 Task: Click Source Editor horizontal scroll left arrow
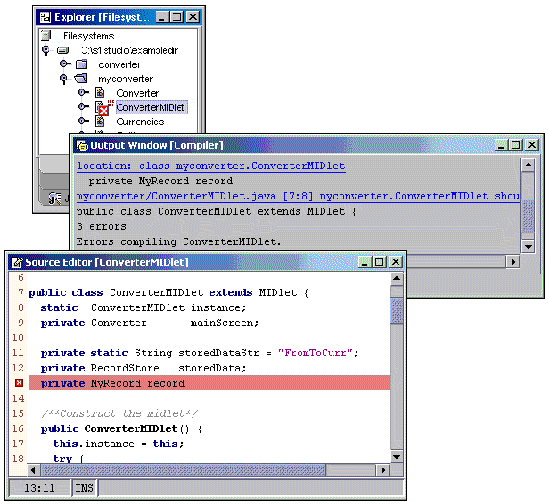34,470
